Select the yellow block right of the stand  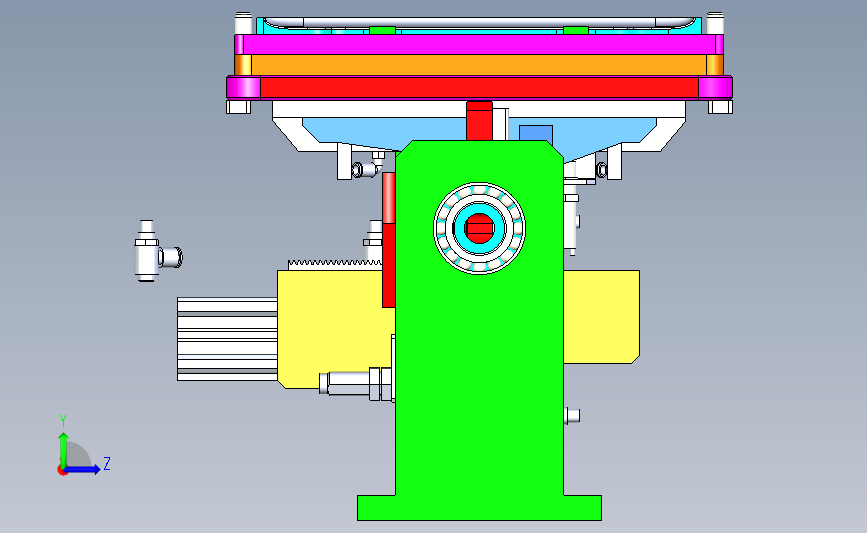(602, 316)
